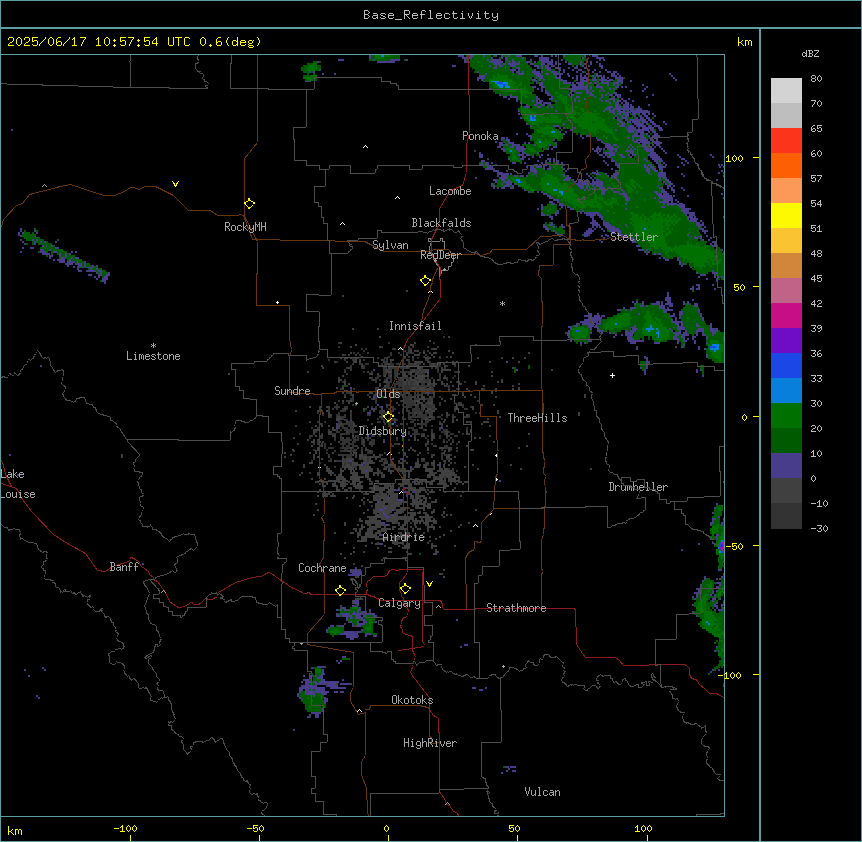Screen dimensions: 862x842
Task: Select the yellow diamond marker between Olds and Didsbury
Action: click(389, 417)
